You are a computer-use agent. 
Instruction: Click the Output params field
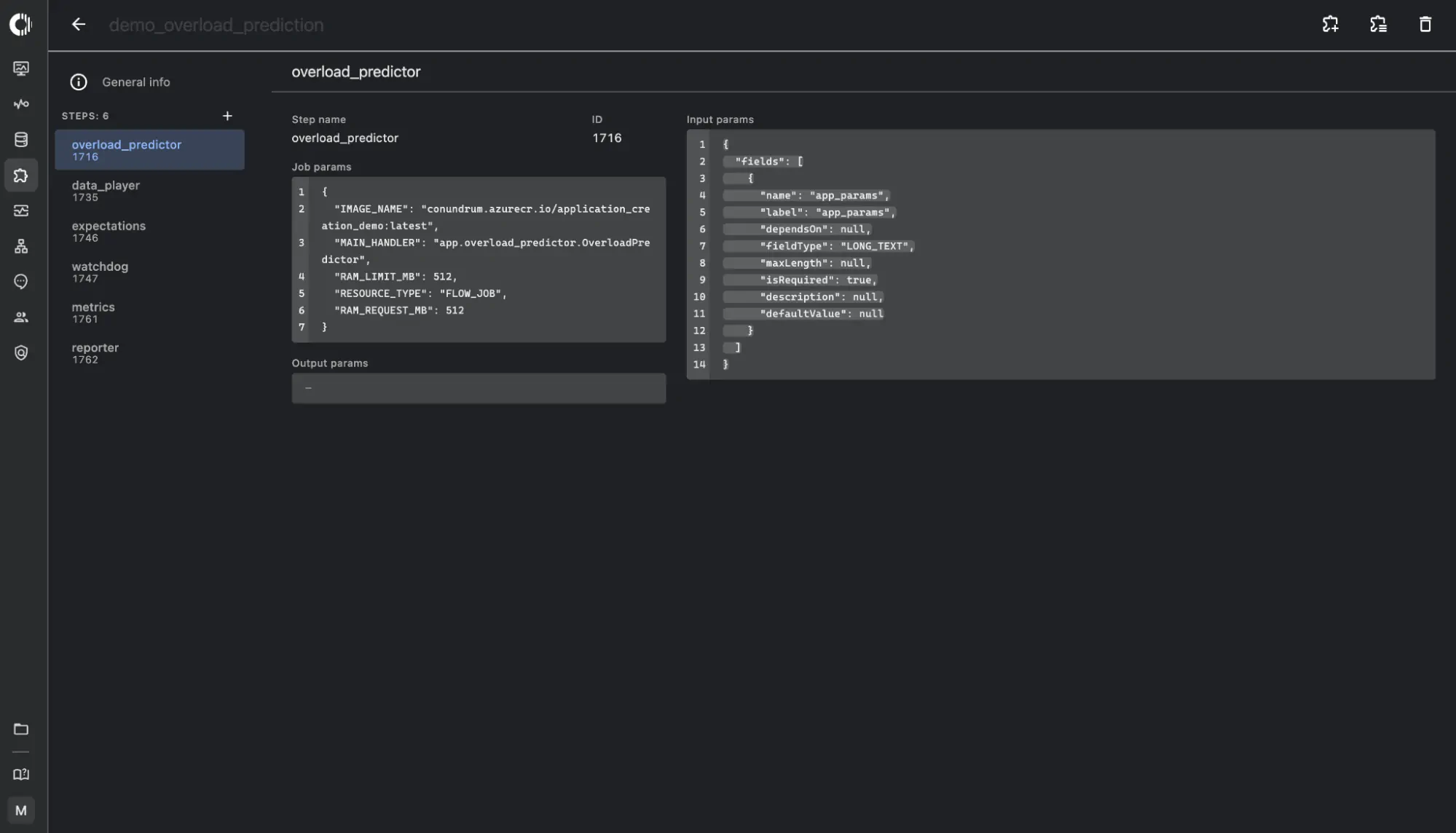(478, 388)
